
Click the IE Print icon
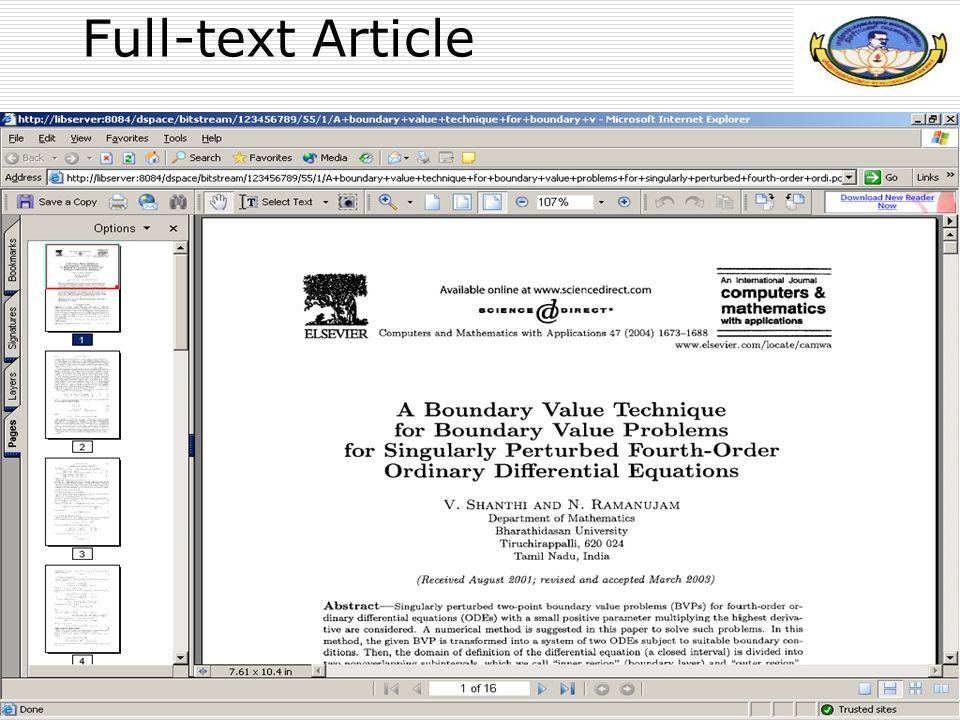(422, 158)
